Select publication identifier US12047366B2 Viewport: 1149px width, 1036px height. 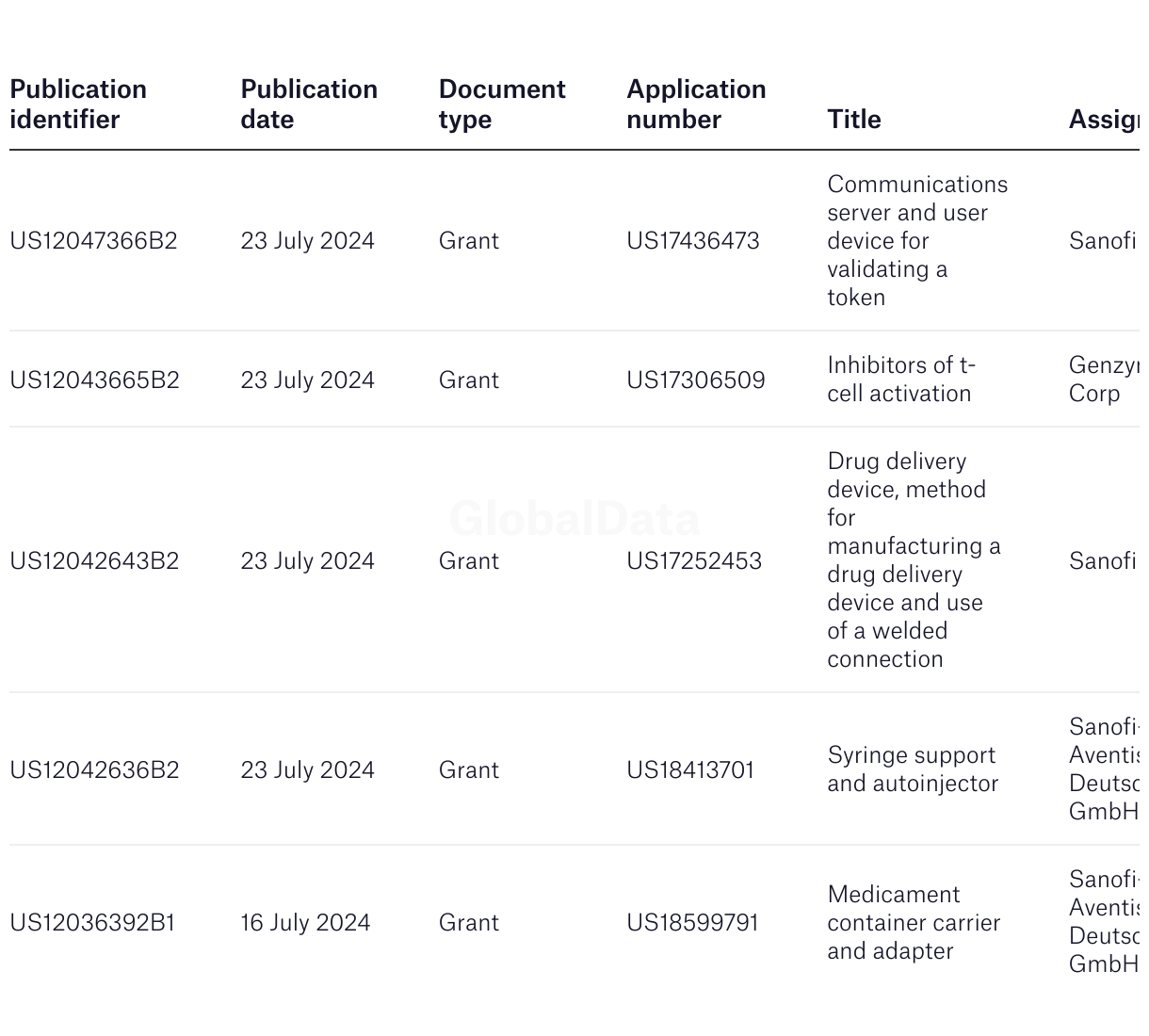(x=93, y=241)
